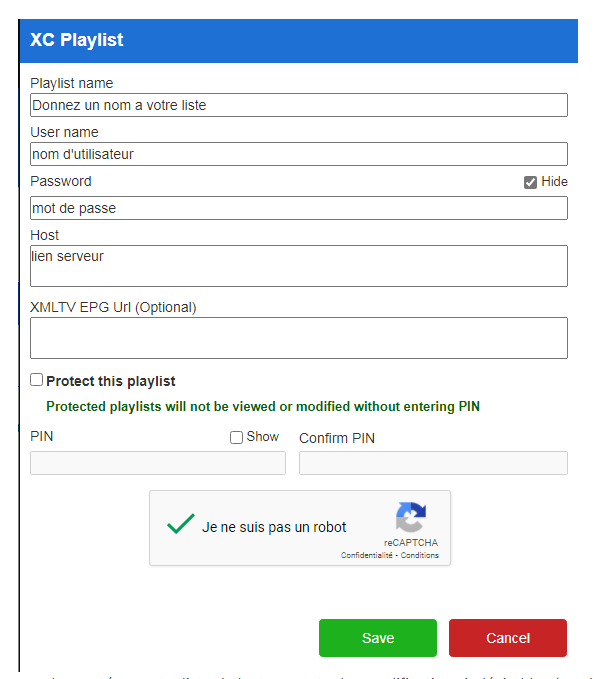Click the XC Playlist title bar
Screen dimensions: 601x679
pos(298,41)
